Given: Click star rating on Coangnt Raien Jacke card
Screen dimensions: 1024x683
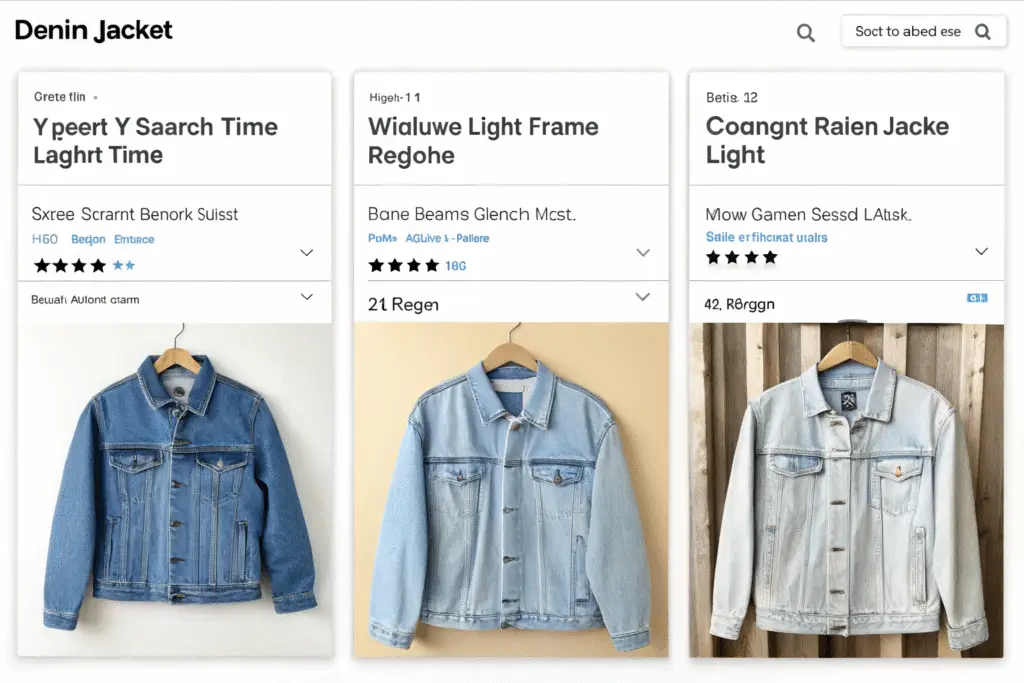Looking at the screenshot, I should (741, 258).
